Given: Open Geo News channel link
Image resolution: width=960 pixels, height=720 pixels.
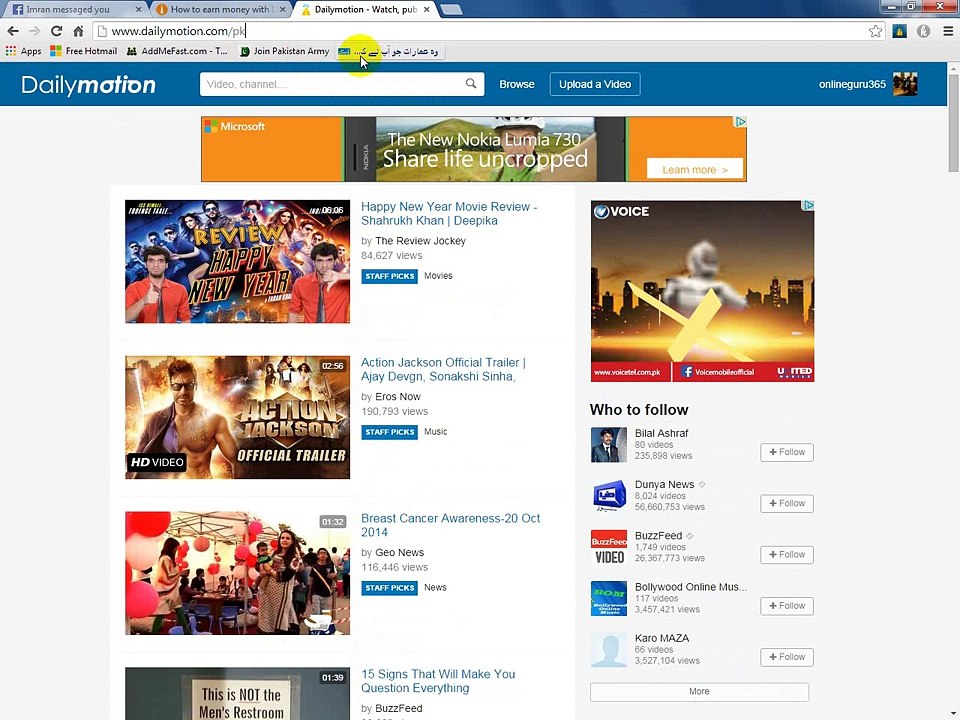Looking at the screenshot, I should click(399, 552).
